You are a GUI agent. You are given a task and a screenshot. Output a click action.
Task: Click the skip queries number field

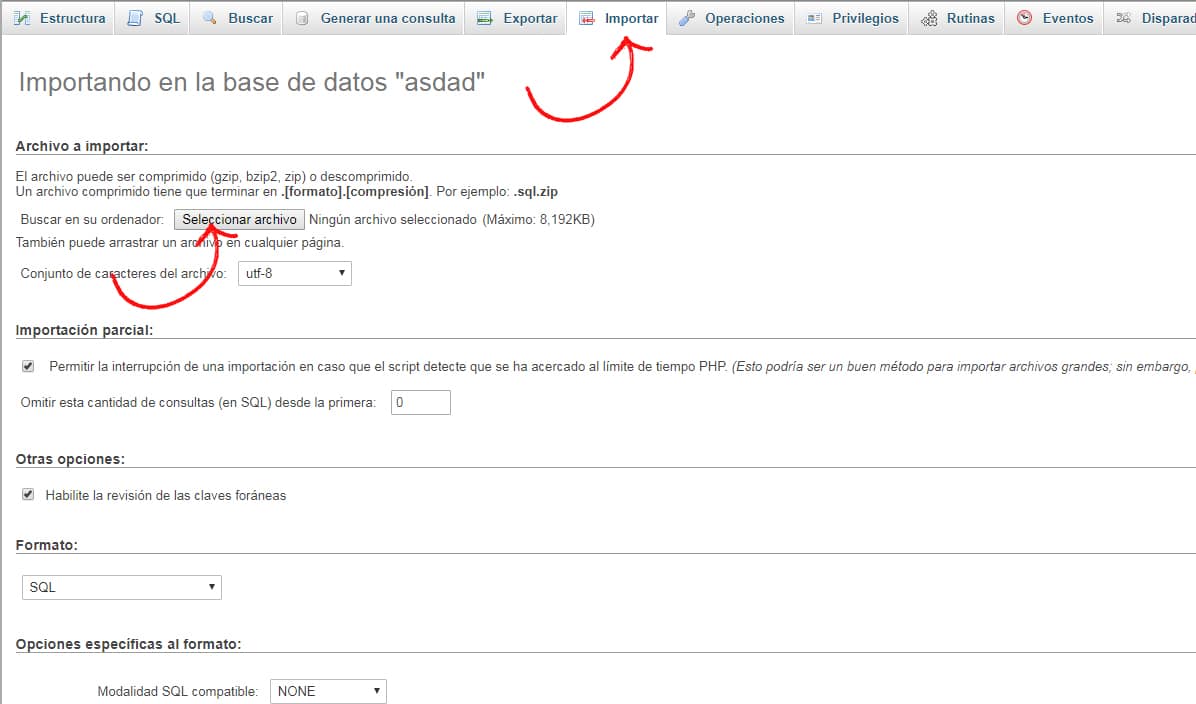(420, 403)
